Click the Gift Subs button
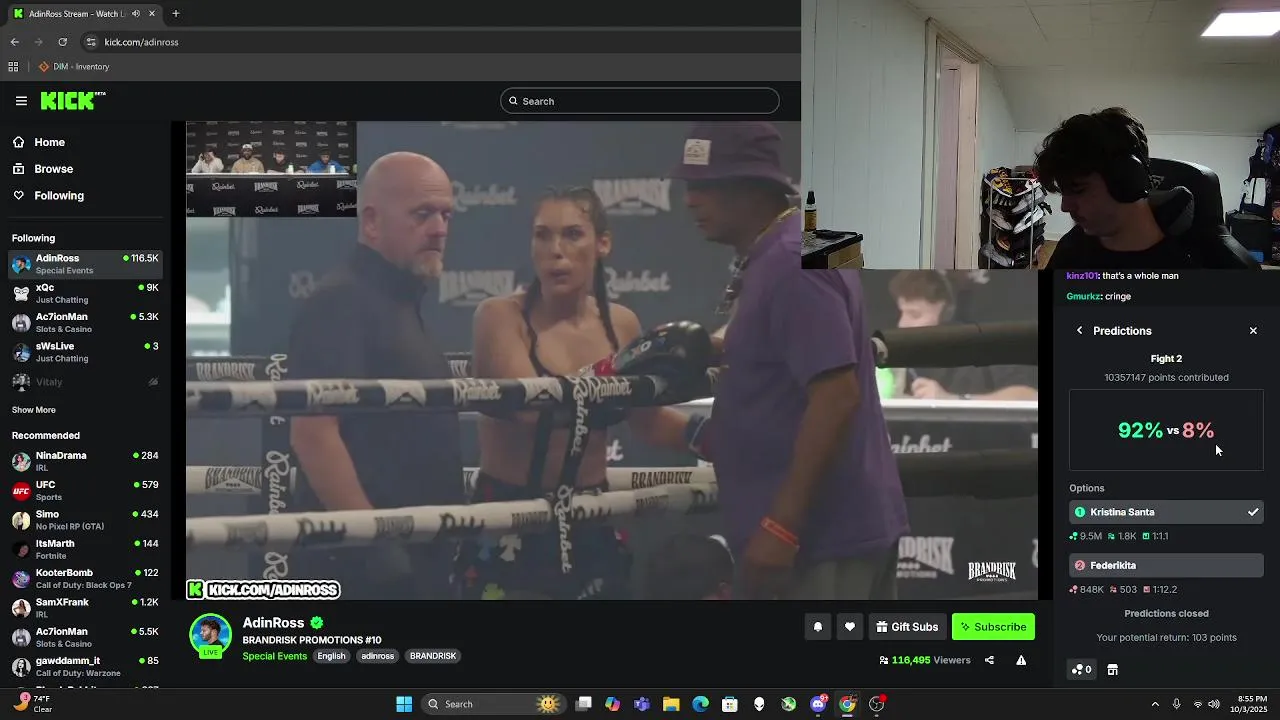The width and height of the screenshot is (1280, 720). (x=907, y=627)
